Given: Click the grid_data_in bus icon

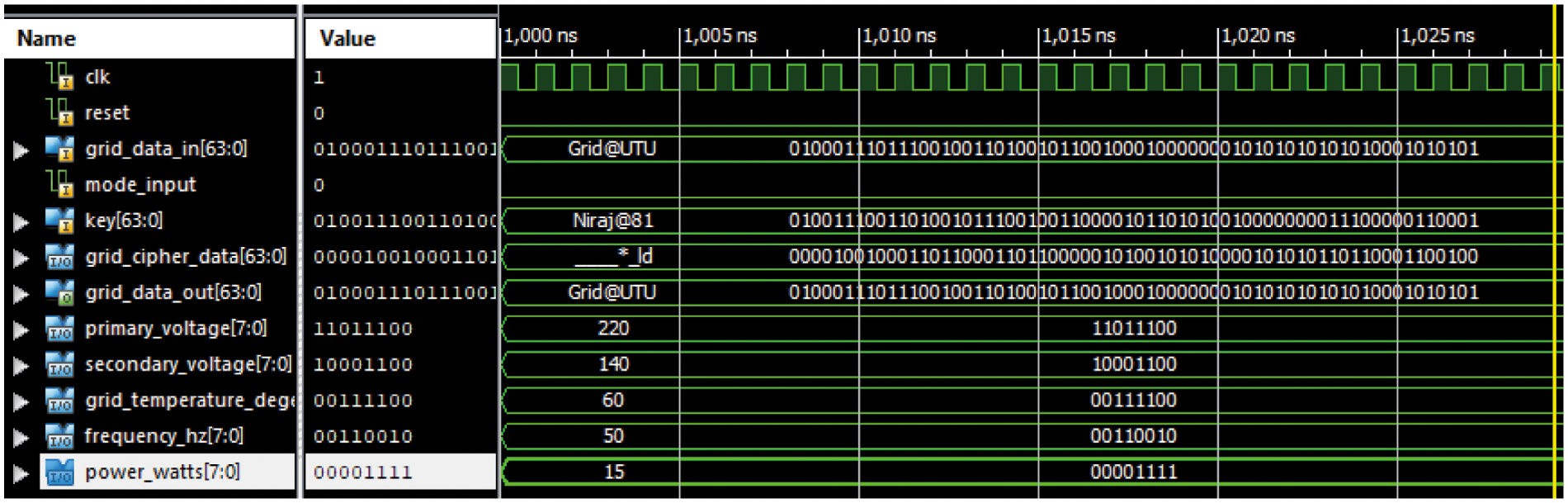Looking at the screenshot, I should coord(60,149).
